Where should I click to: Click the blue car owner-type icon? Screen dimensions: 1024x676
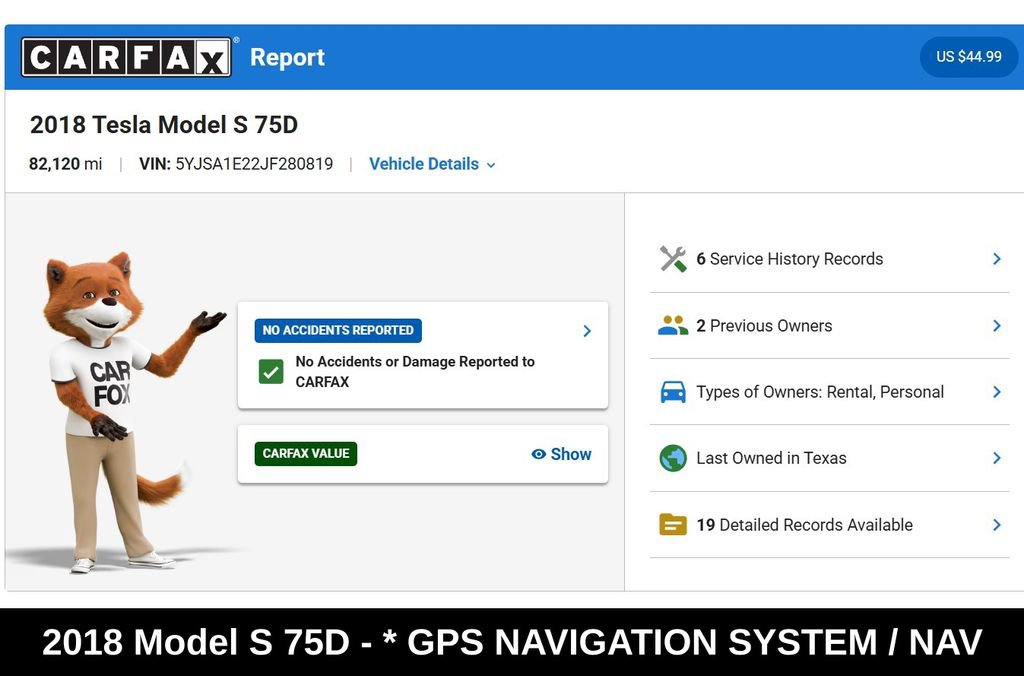point(673,392)
